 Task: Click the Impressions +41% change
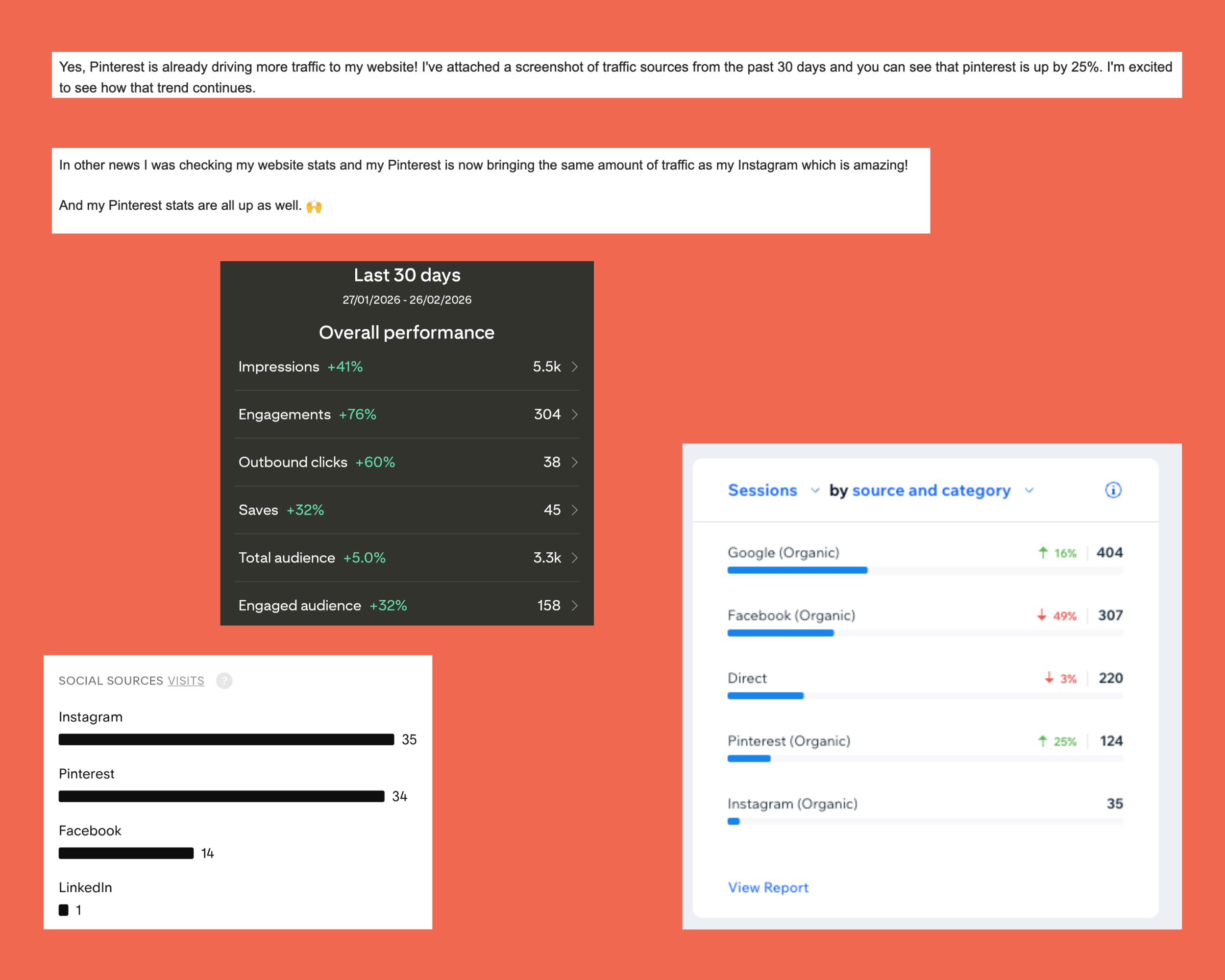click(345, 367)
